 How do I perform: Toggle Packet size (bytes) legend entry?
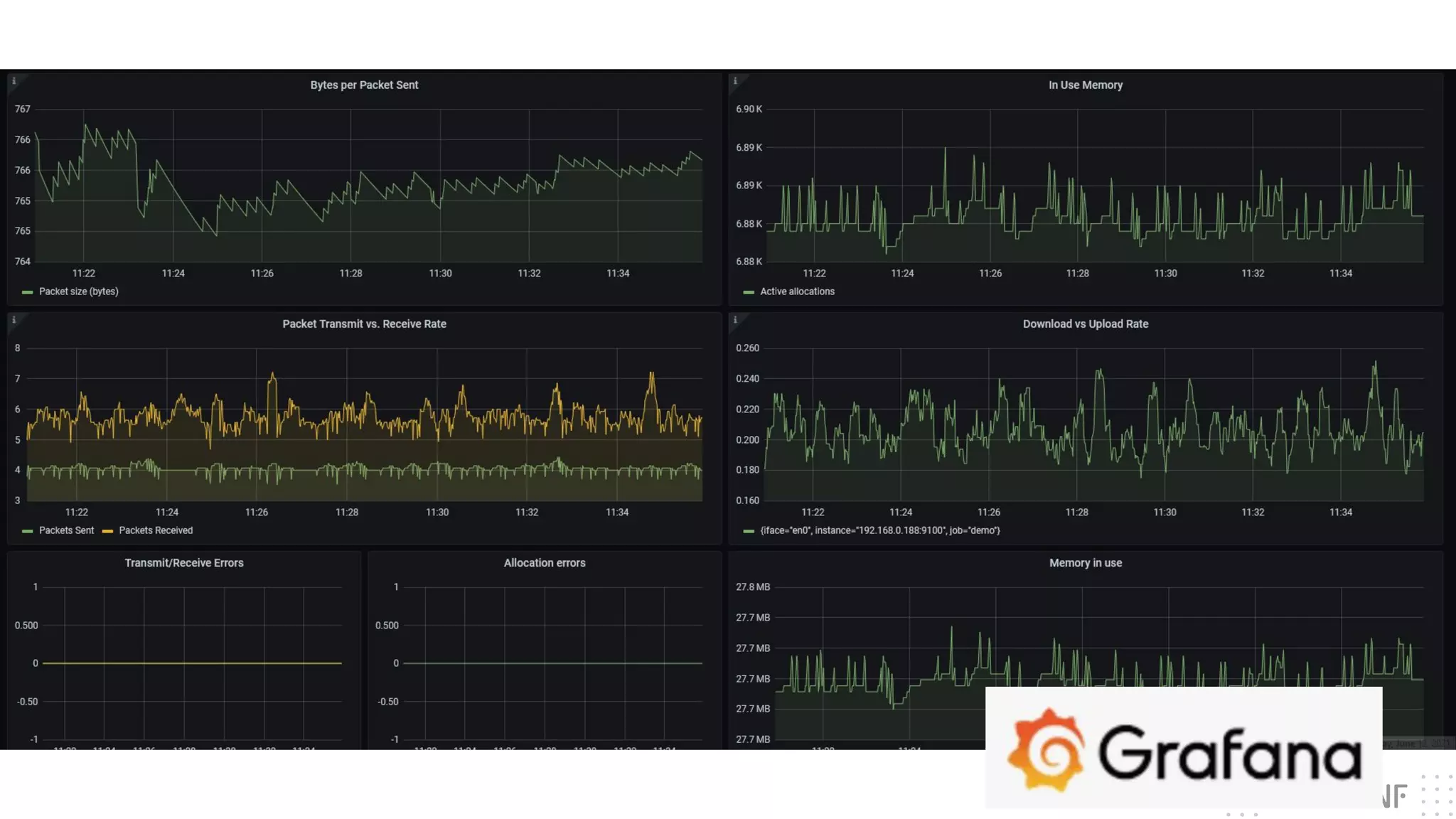[x=78, y=291]
